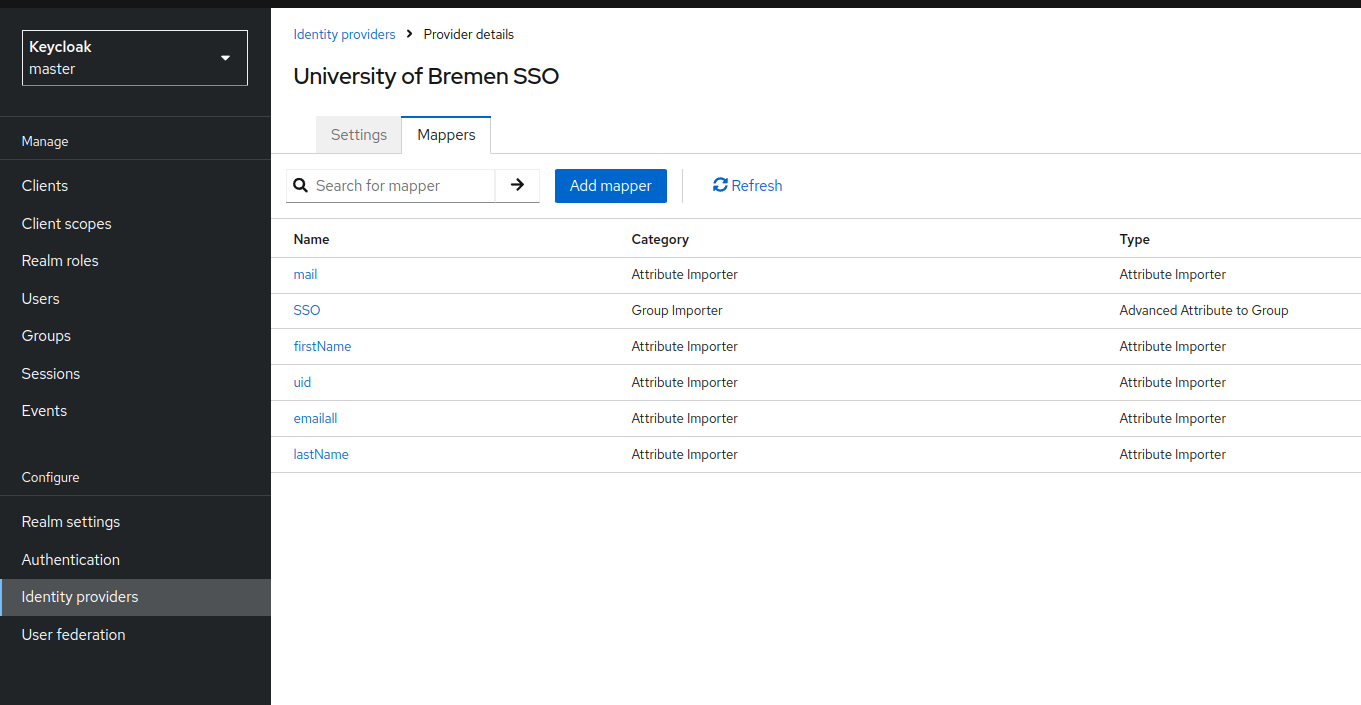Click the Name column header
Viewport: 1361px width, 705px height.
coord(311,239)
